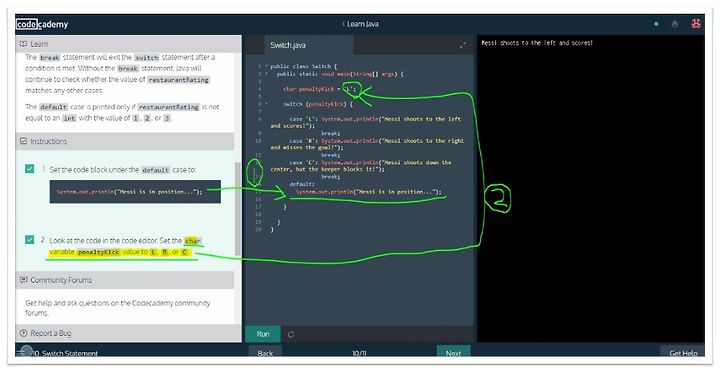Click the case 'C' code line
Viewport: 720px width, 371px height.
pos(361,166)
